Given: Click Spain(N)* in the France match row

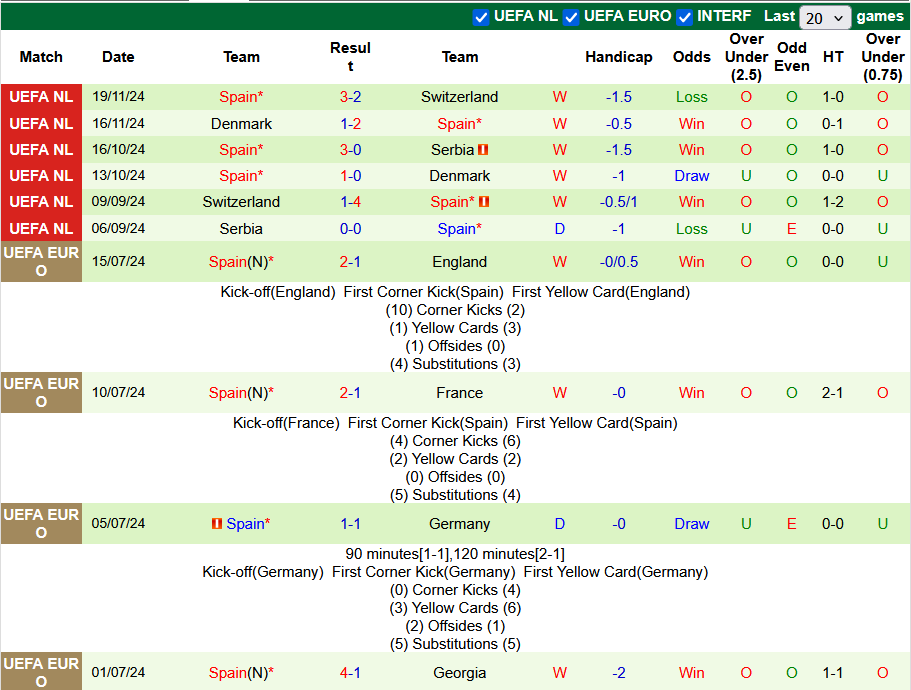Looking at the screenshot, I should (241, 393).
